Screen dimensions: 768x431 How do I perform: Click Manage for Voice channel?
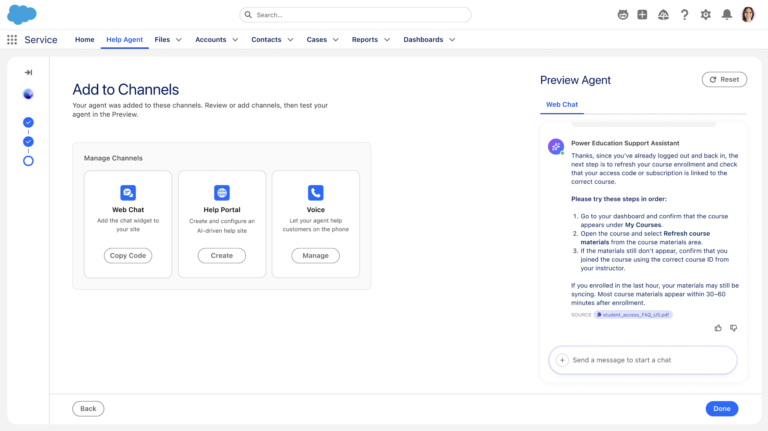315,256
